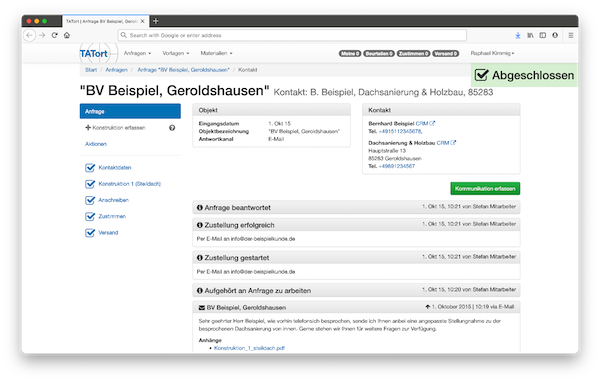Open the Vorlagen dropdown menu

coord(176,53)
